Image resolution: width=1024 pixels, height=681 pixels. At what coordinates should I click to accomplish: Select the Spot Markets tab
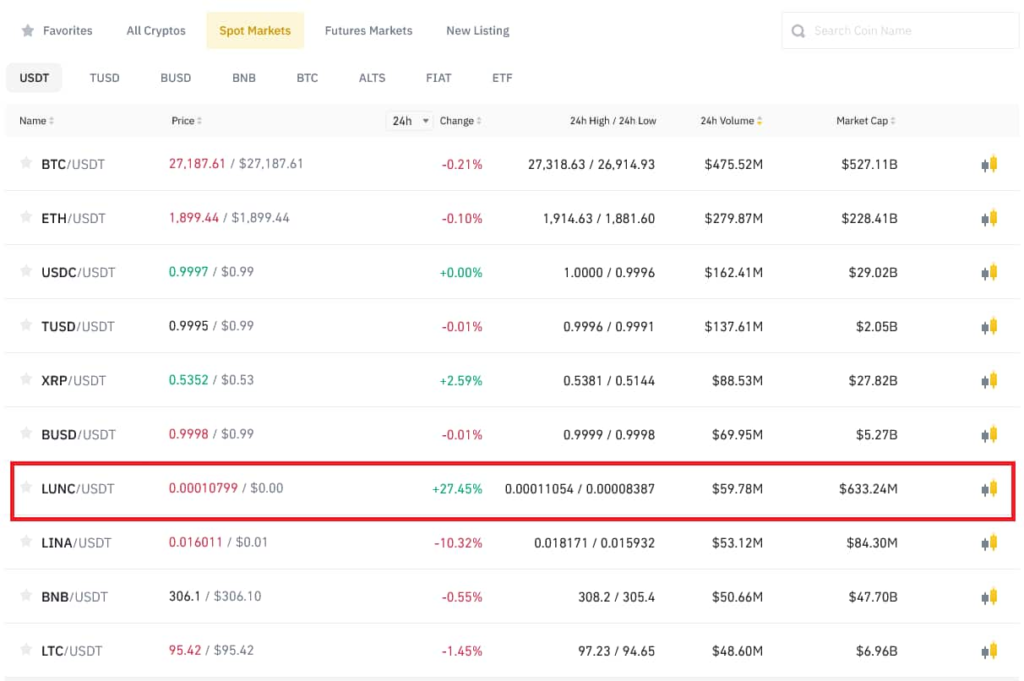point(255,31)
